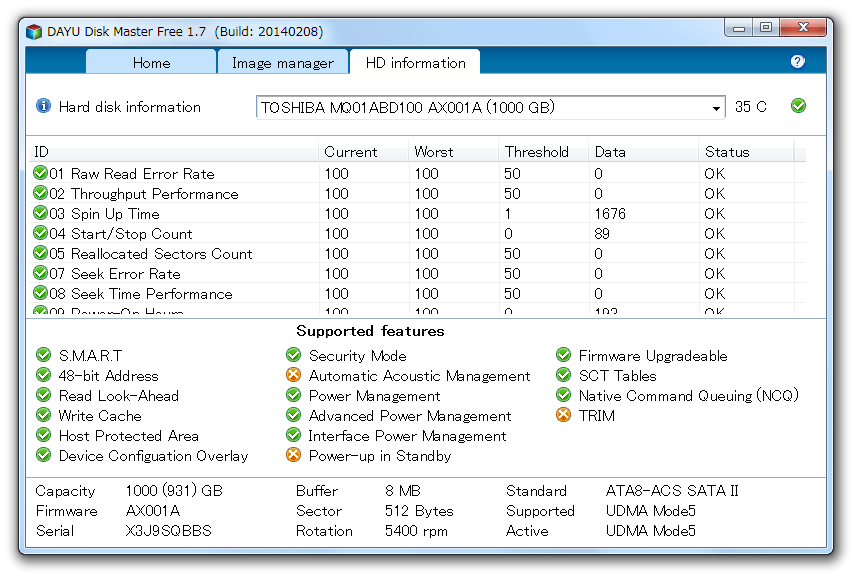Select the 02 Throughput Performance row
The width and height of the screenshot is (856, 578).
click(418, 194)
